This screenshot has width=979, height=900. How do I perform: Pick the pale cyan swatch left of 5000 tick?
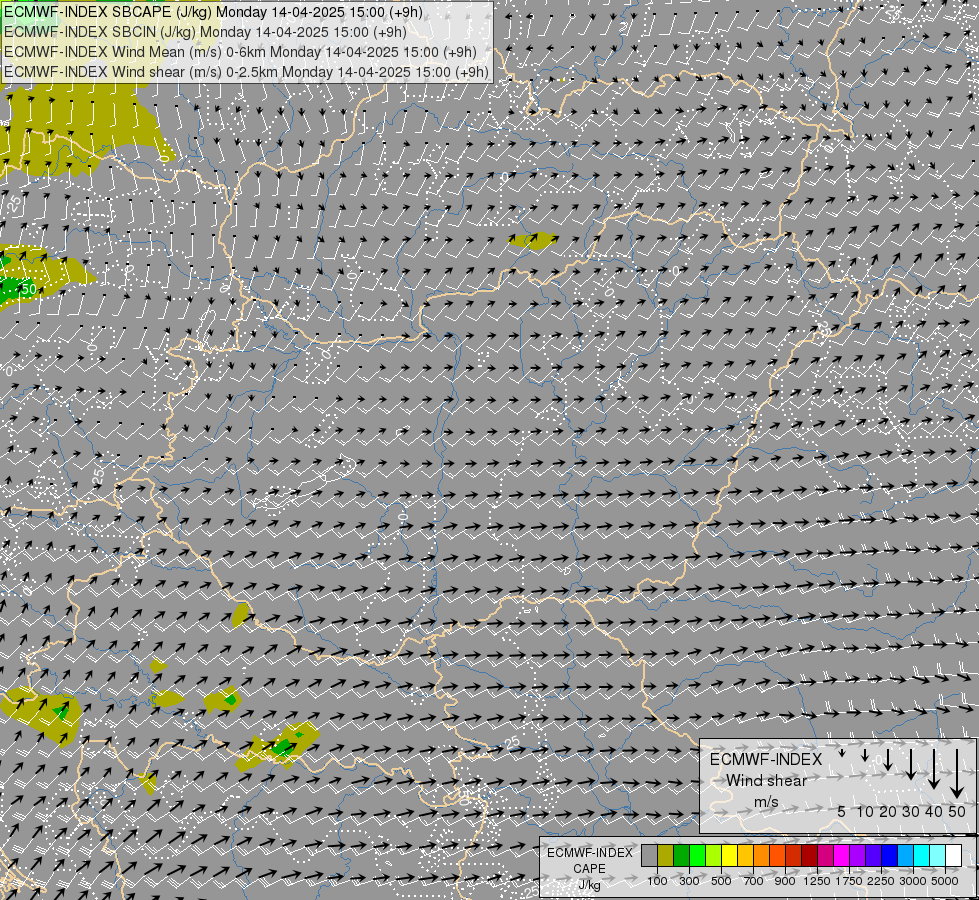pos(938,856)
